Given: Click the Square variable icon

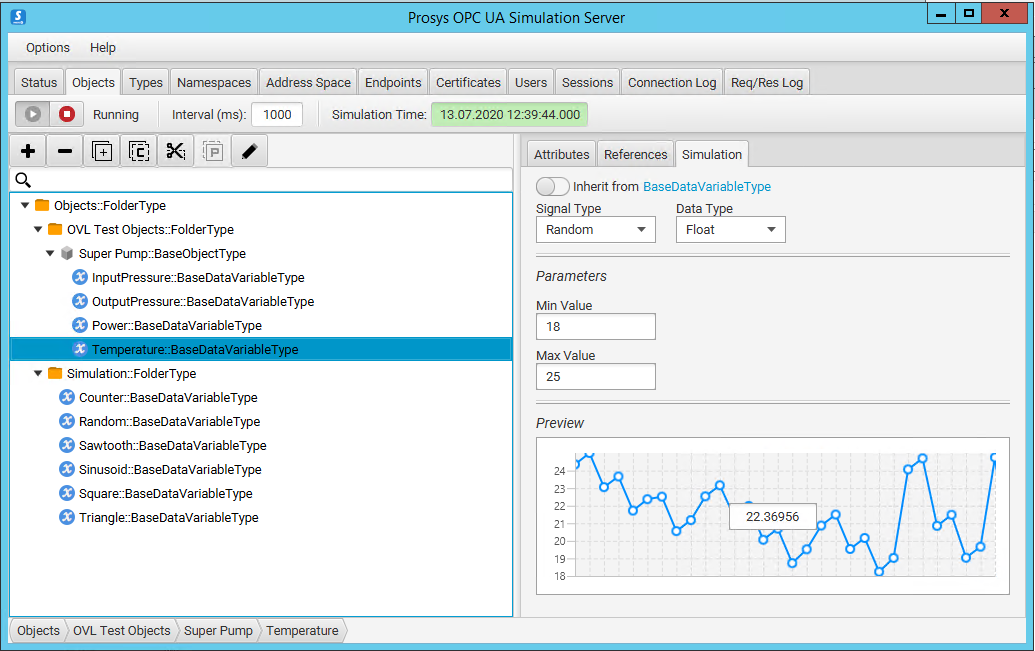Looking at the screenshot, I should click(x=67, y=493).
